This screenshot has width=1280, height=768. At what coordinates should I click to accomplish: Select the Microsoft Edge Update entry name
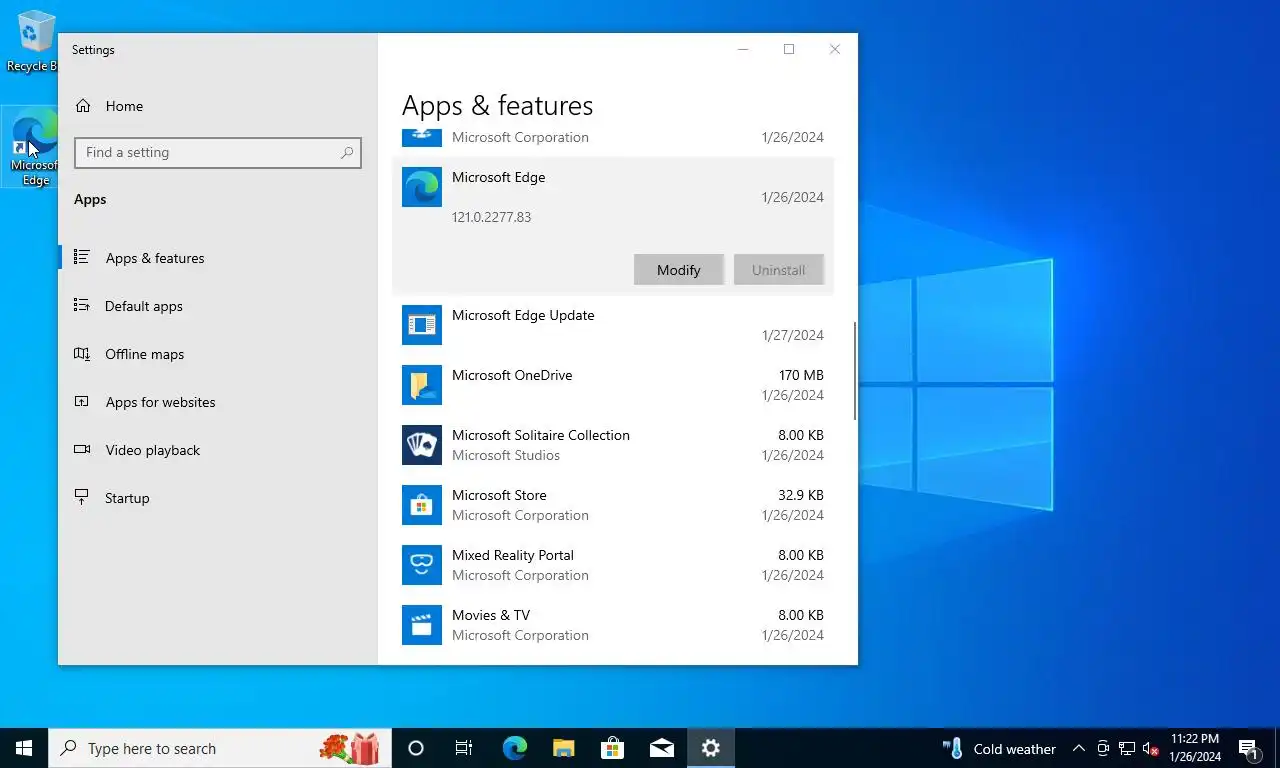523,315
